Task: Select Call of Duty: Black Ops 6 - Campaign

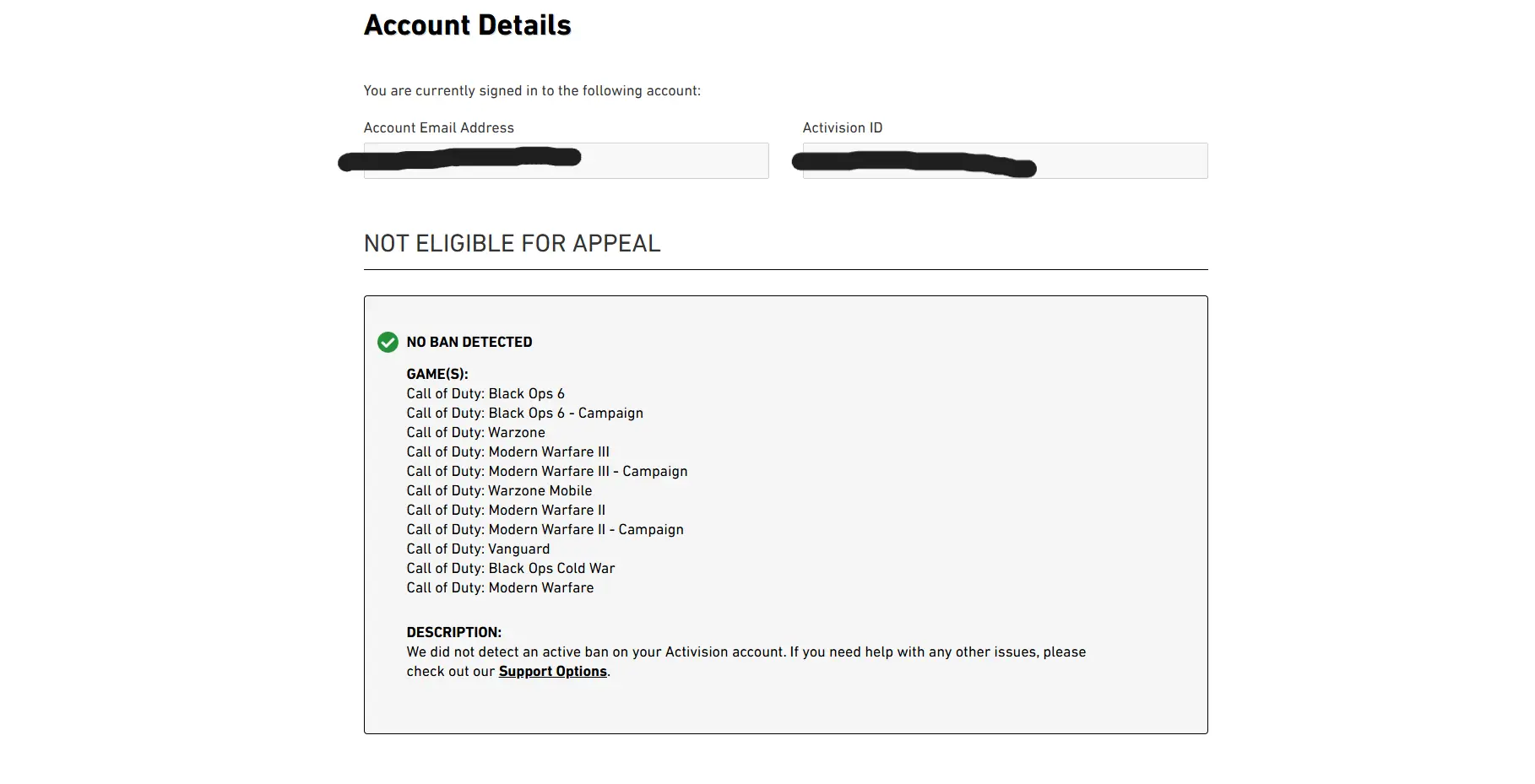Action: pos(524,413)
